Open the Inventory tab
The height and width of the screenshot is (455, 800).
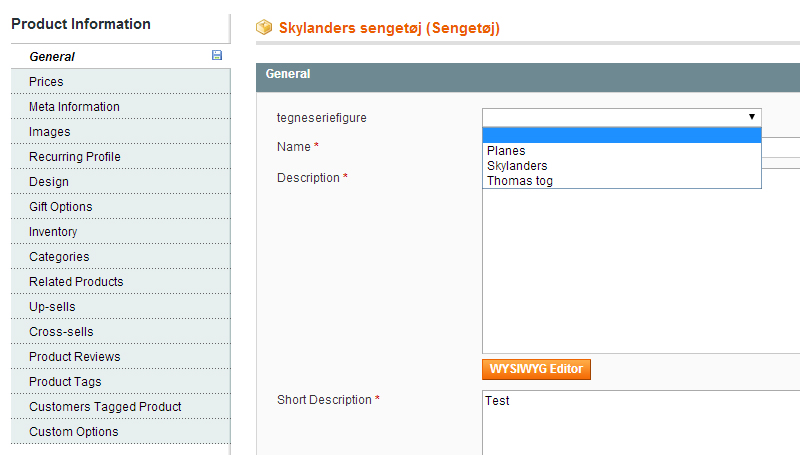pos(121,232)
